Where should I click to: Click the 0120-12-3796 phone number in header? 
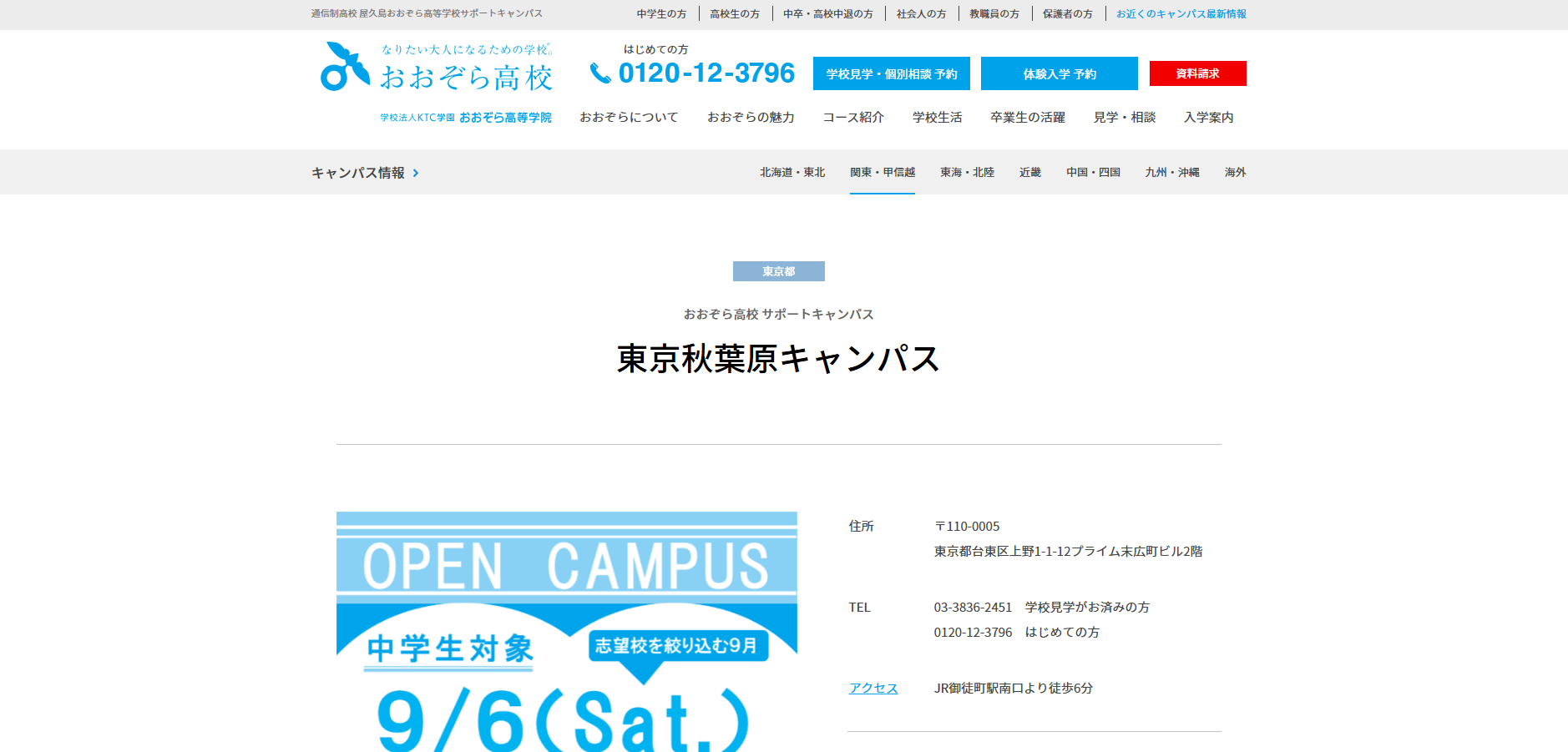pyautogui.click(x=706, y=73)
